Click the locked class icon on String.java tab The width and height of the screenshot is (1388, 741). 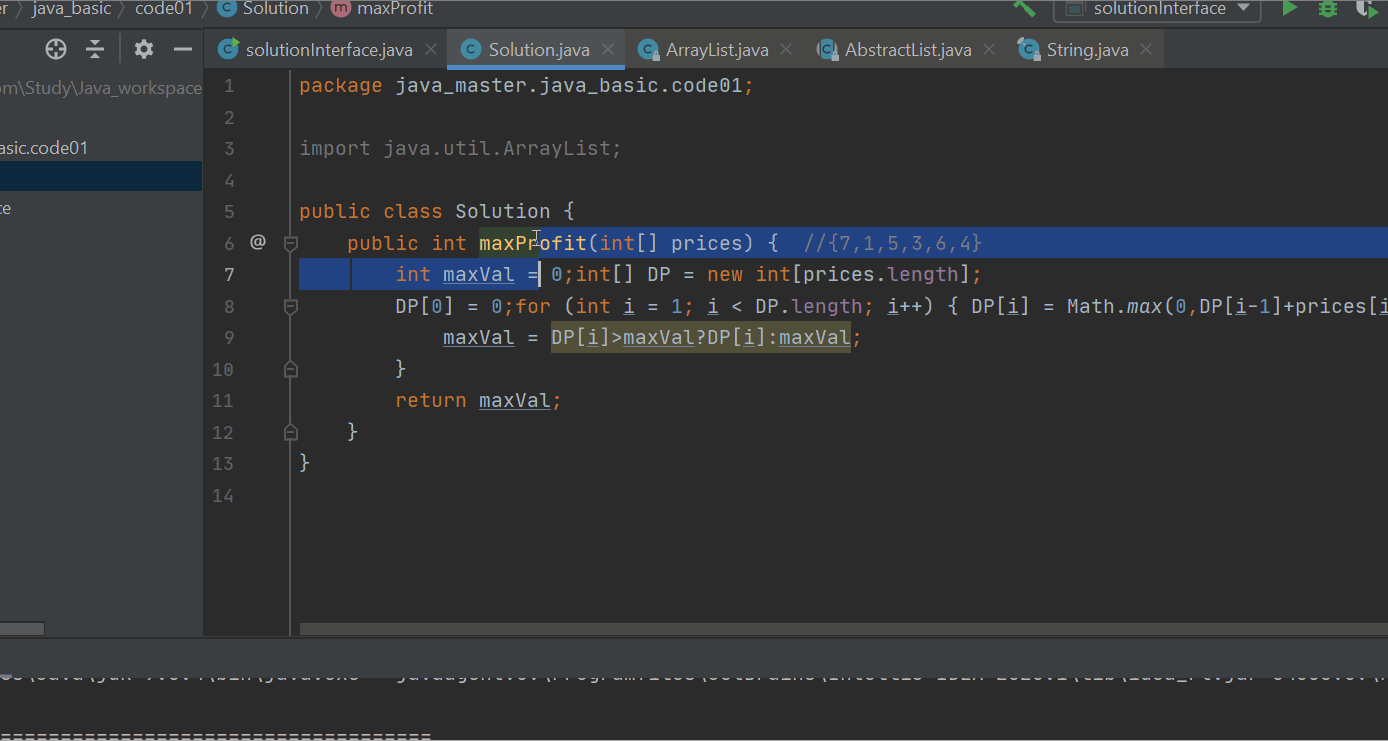tap(1029, 49)
